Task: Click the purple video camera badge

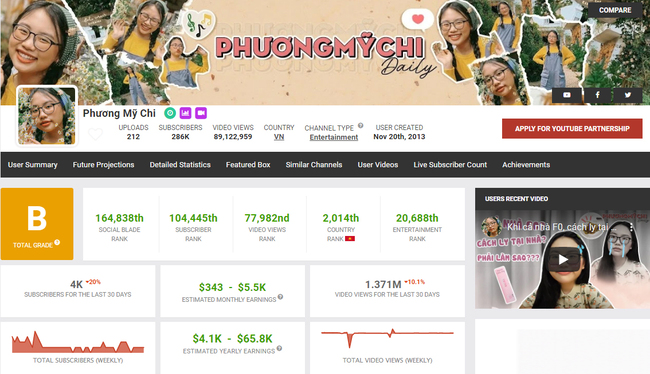Action: [201, 113]
